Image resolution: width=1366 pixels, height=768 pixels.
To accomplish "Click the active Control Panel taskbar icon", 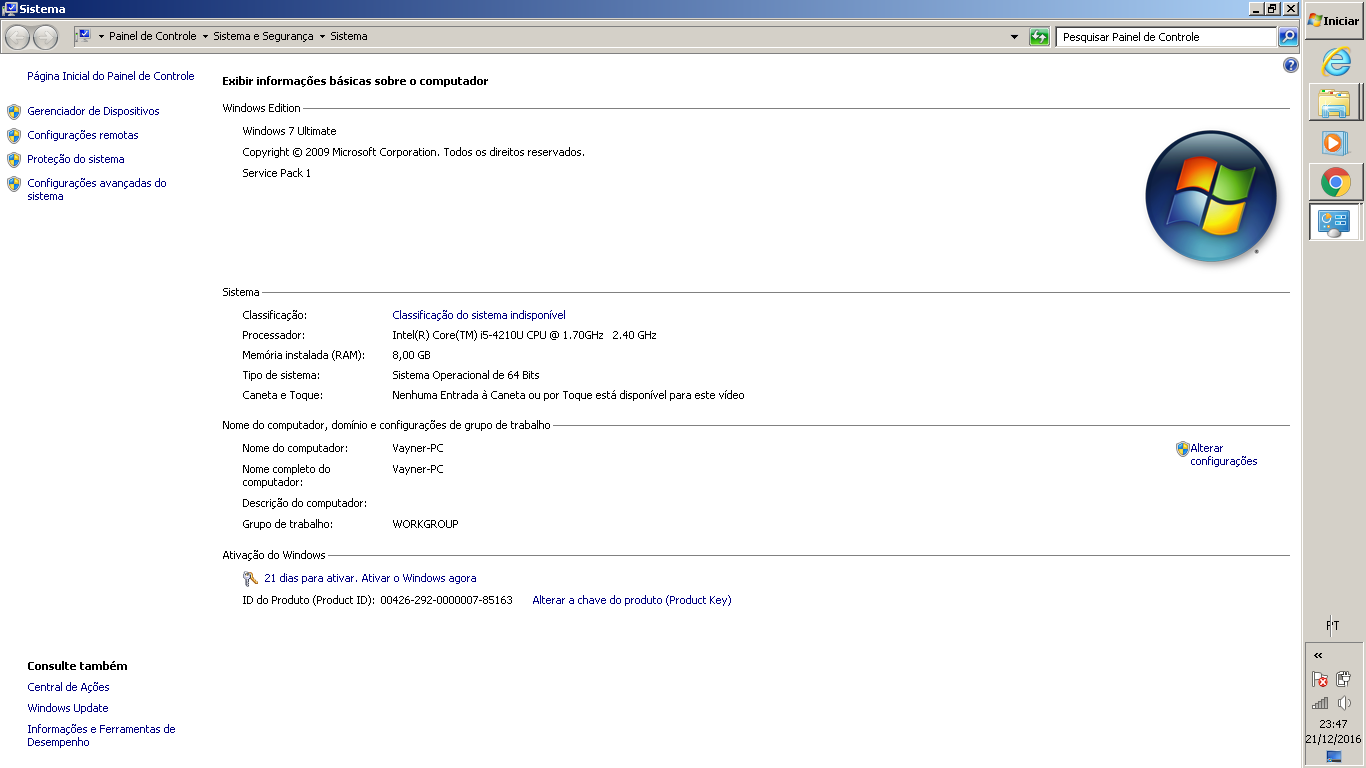I will (1335, 222).
